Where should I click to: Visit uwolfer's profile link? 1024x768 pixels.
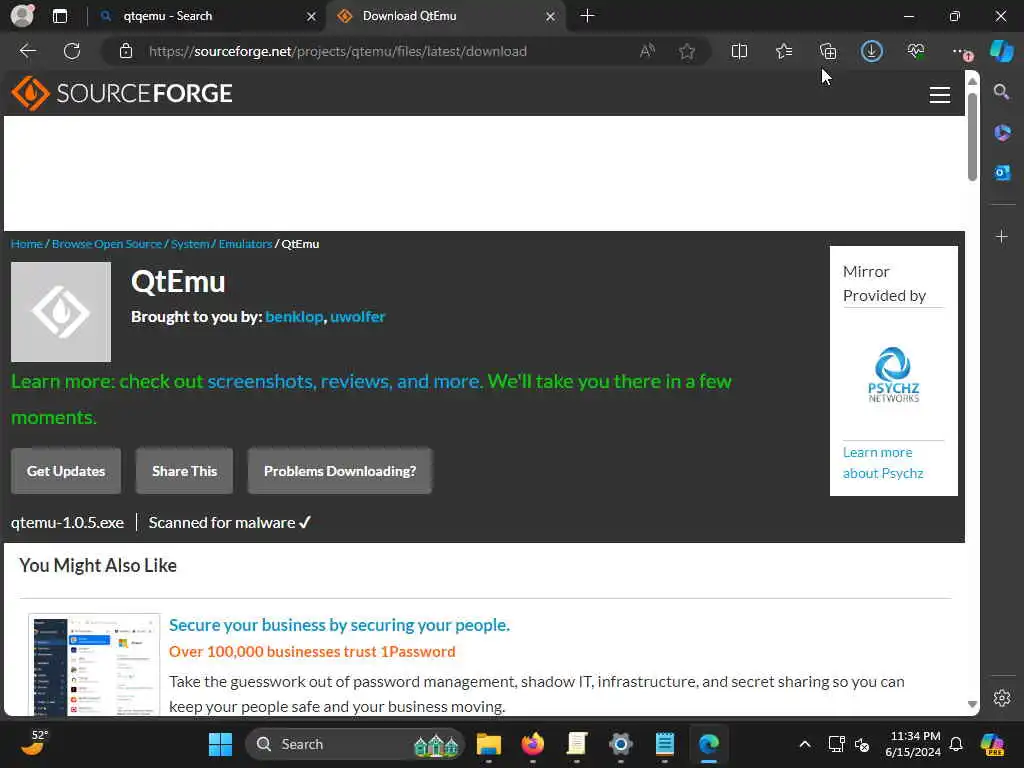pyautogui.click(x=358, y=317)
